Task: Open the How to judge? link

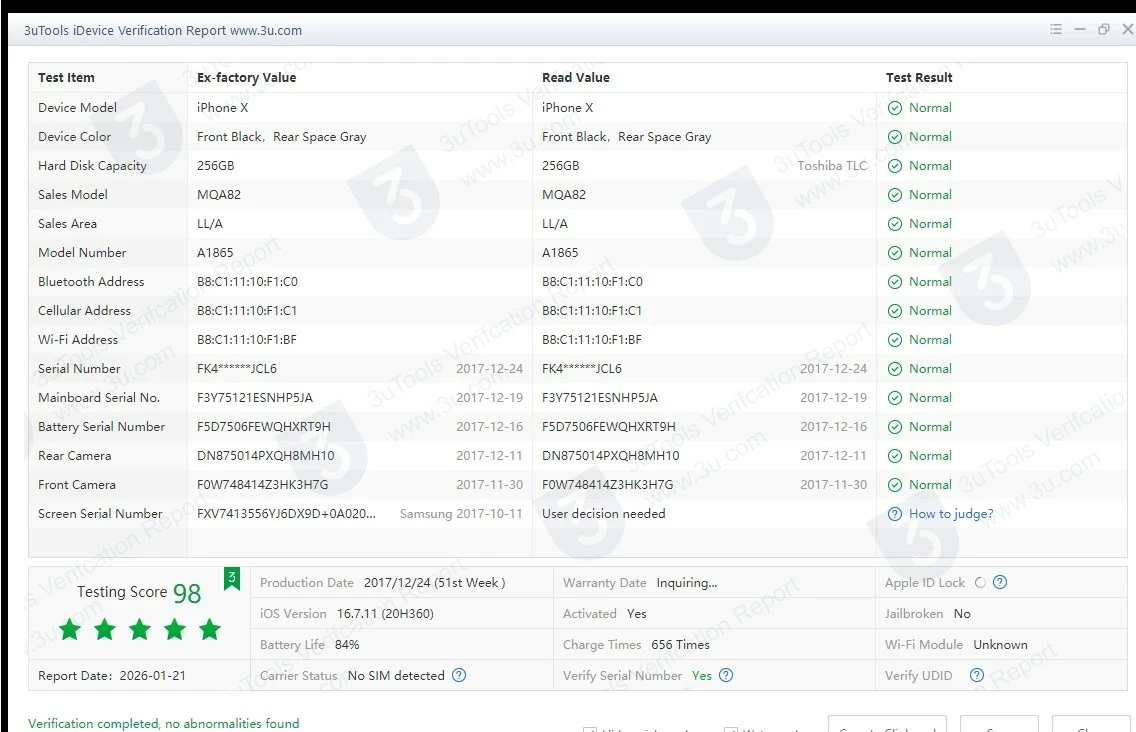Action: (951, 514)
